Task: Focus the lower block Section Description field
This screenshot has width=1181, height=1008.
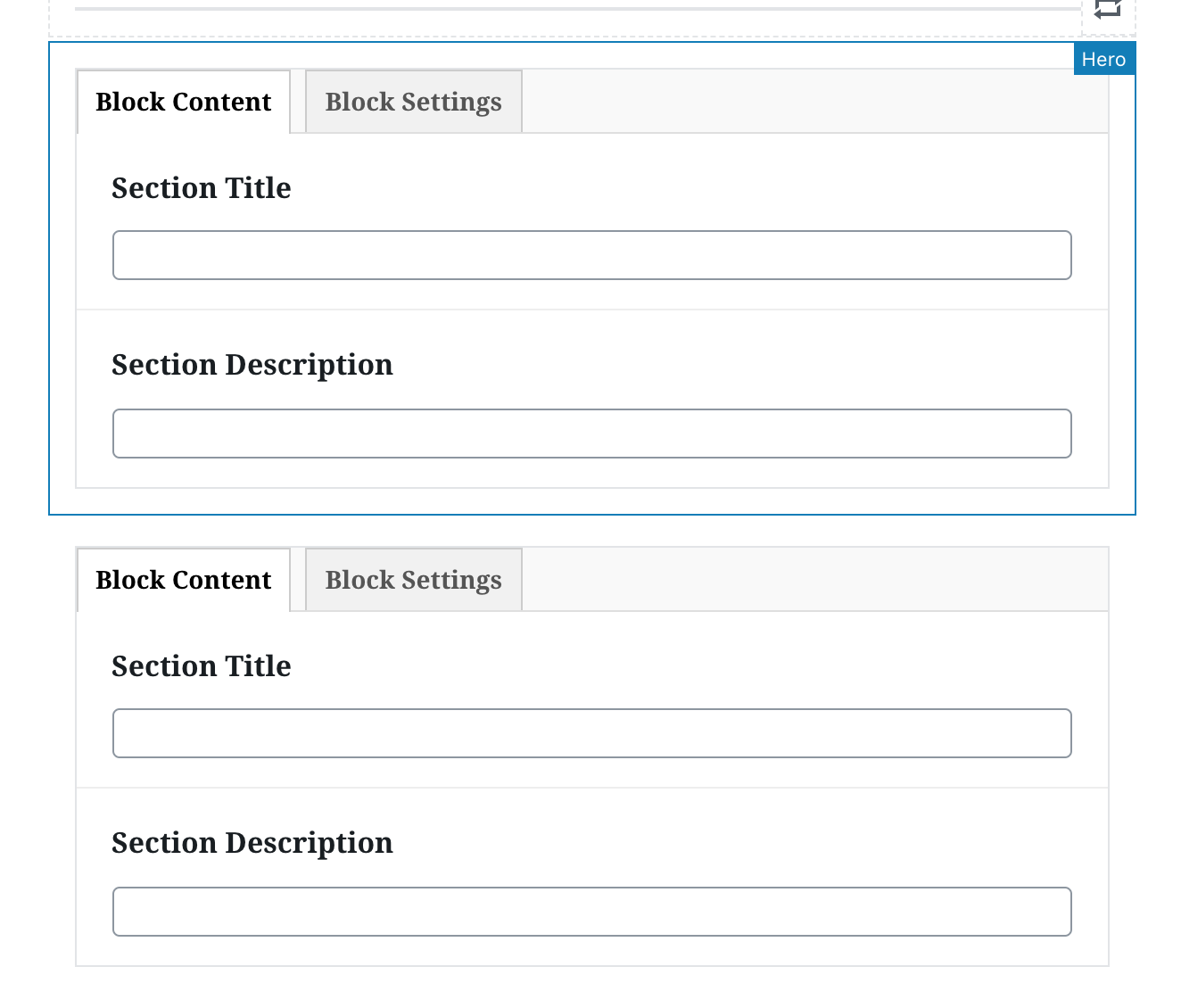Action: (591, 912)
